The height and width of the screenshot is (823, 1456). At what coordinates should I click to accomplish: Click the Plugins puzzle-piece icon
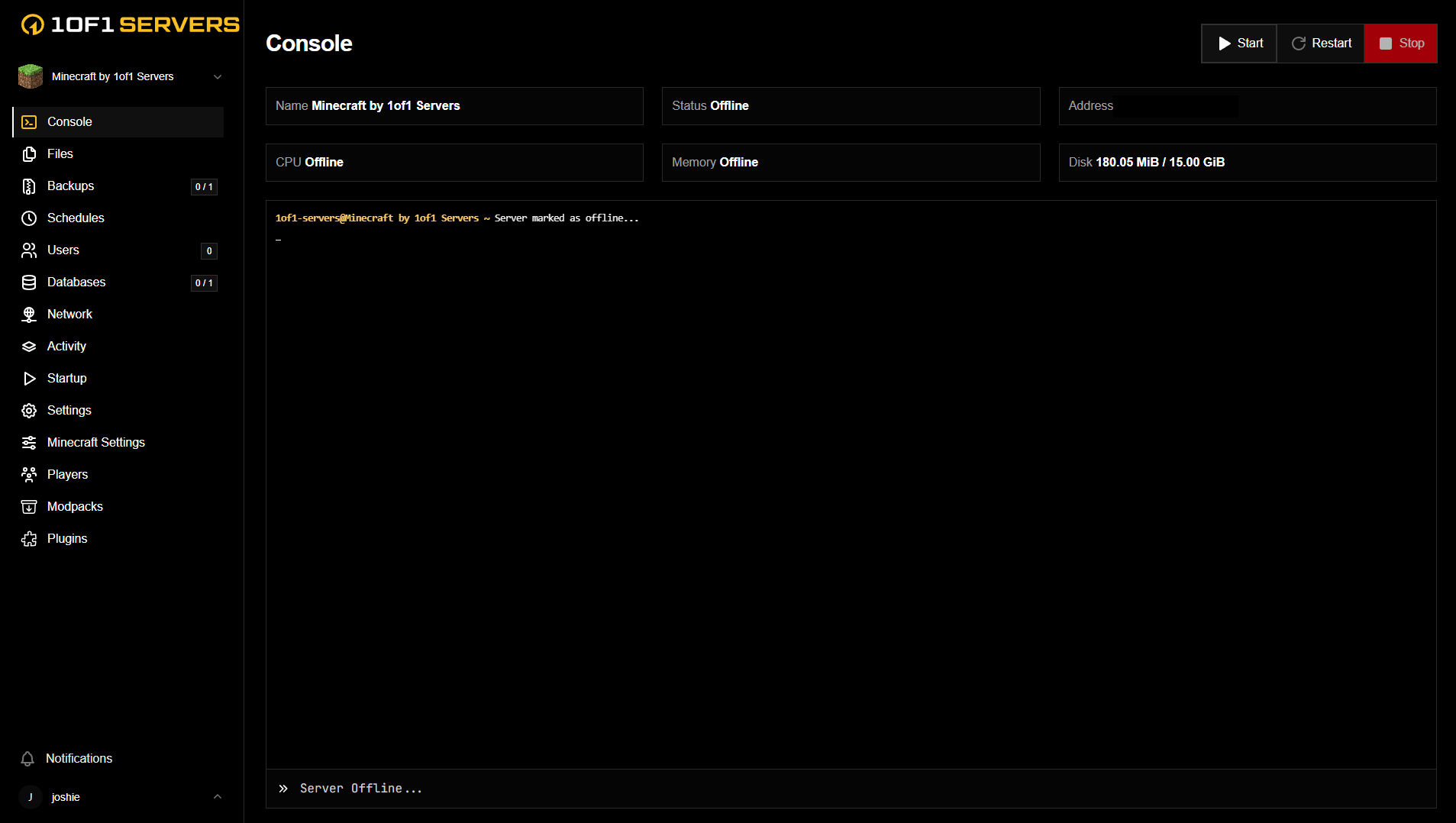[29, 539]
